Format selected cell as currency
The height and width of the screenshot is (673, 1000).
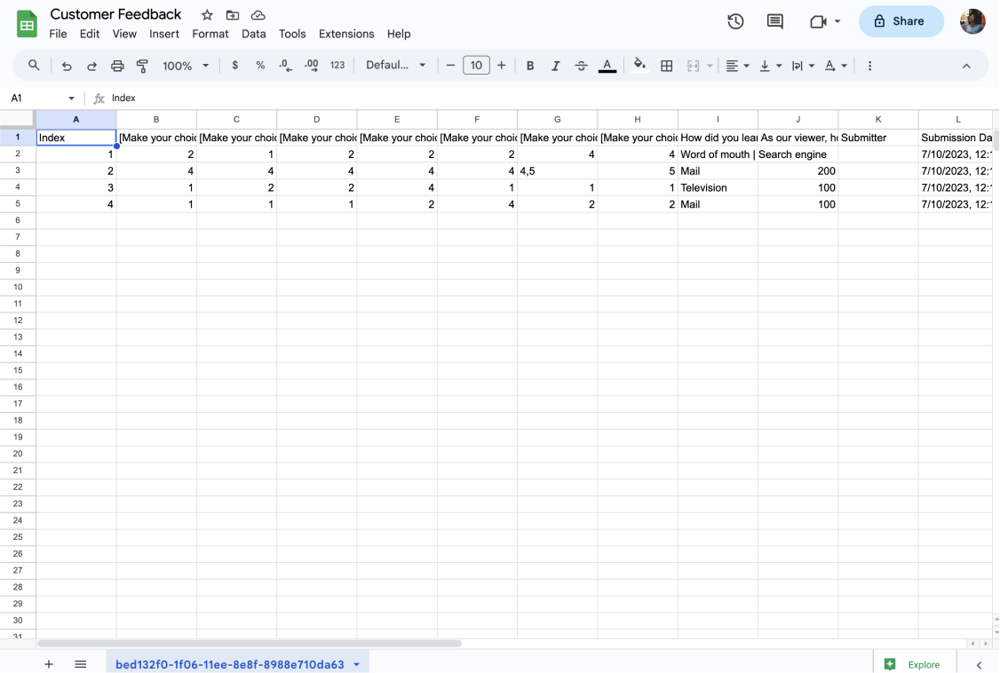coord(234,65)
